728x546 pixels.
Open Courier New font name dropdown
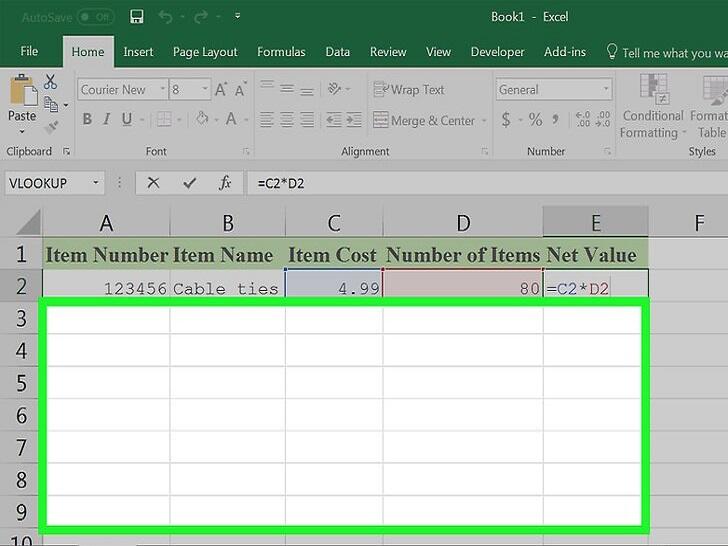pyautogui.click(x=163, y=89)
